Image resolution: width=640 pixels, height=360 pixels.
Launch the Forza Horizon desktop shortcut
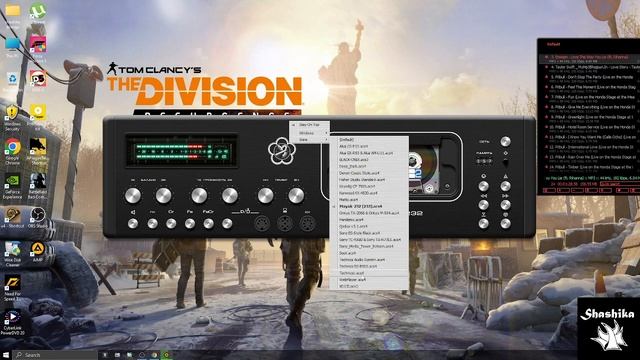tap(38, 47)
